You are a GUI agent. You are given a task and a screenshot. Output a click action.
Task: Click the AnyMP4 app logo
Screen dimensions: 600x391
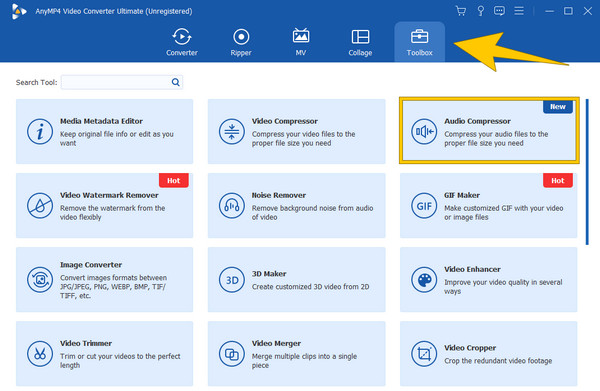[18, 11]
